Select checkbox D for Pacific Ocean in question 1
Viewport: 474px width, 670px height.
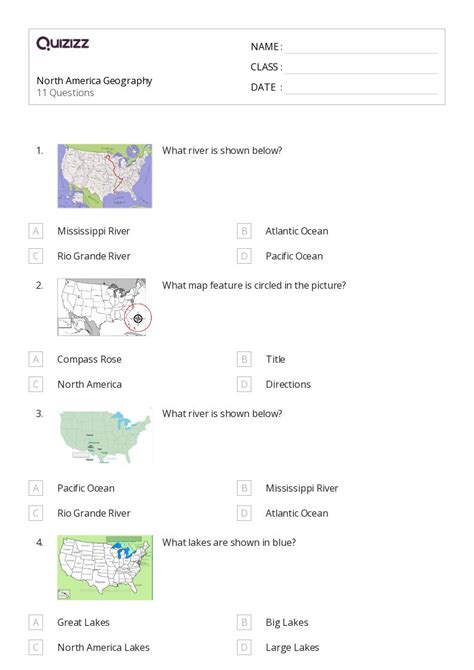tap(244, 256)
